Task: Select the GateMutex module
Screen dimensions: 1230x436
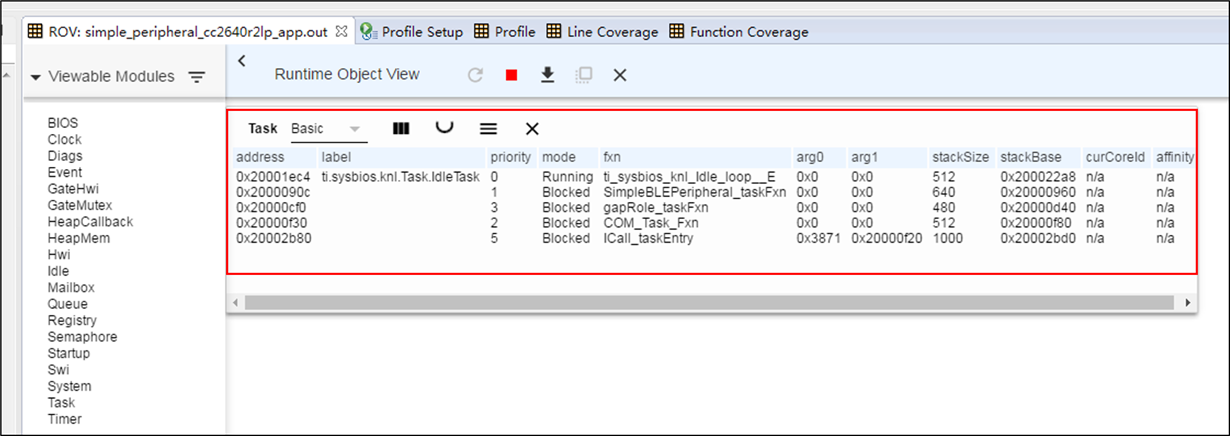Action: pos(79,205)
